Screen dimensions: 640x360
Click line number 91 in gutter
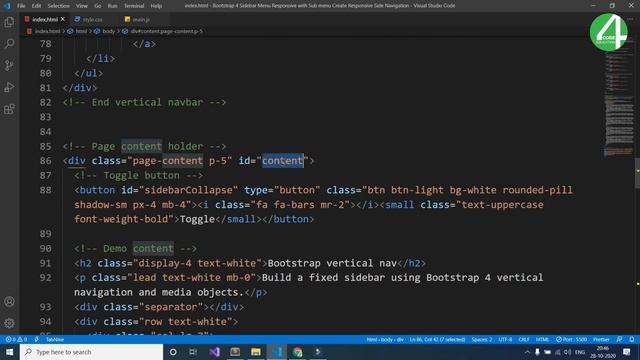[45, 263]
